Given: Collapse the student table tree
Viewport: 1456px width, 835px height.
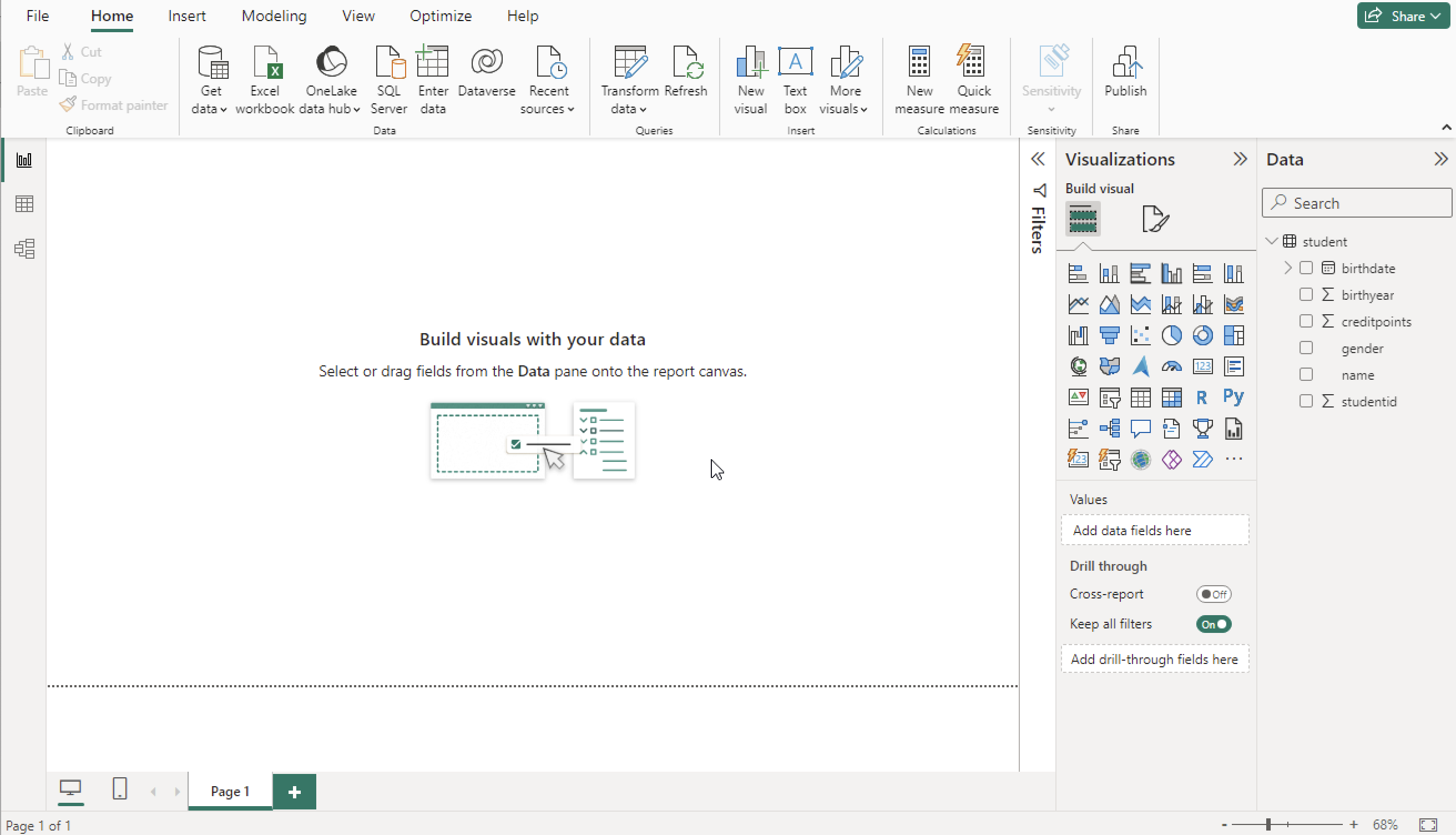Looking at the screenshot, I should pyautogui.click(x=1271, y=242).
